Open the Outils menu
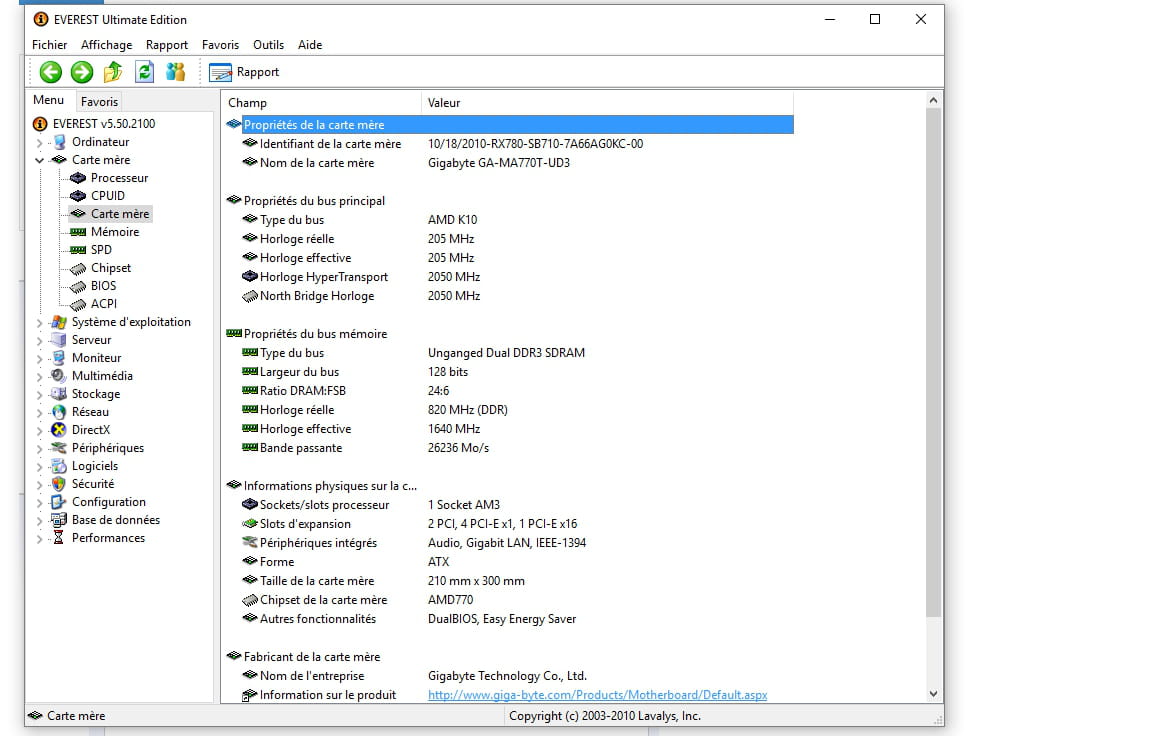Viewport: 1152px width, 736px height. coord(268,45)
